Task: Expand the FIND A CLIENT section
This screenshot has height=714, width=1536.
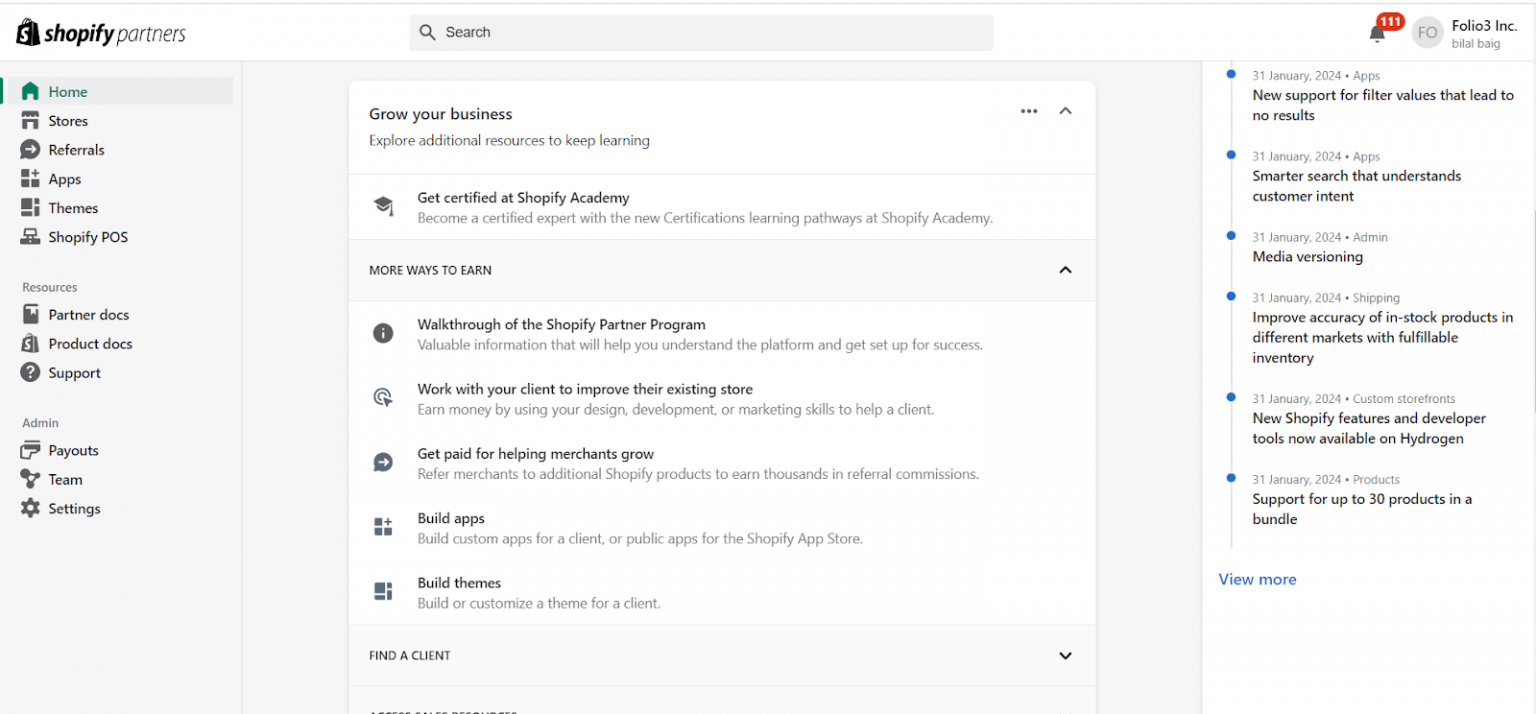Action: 1065,655
